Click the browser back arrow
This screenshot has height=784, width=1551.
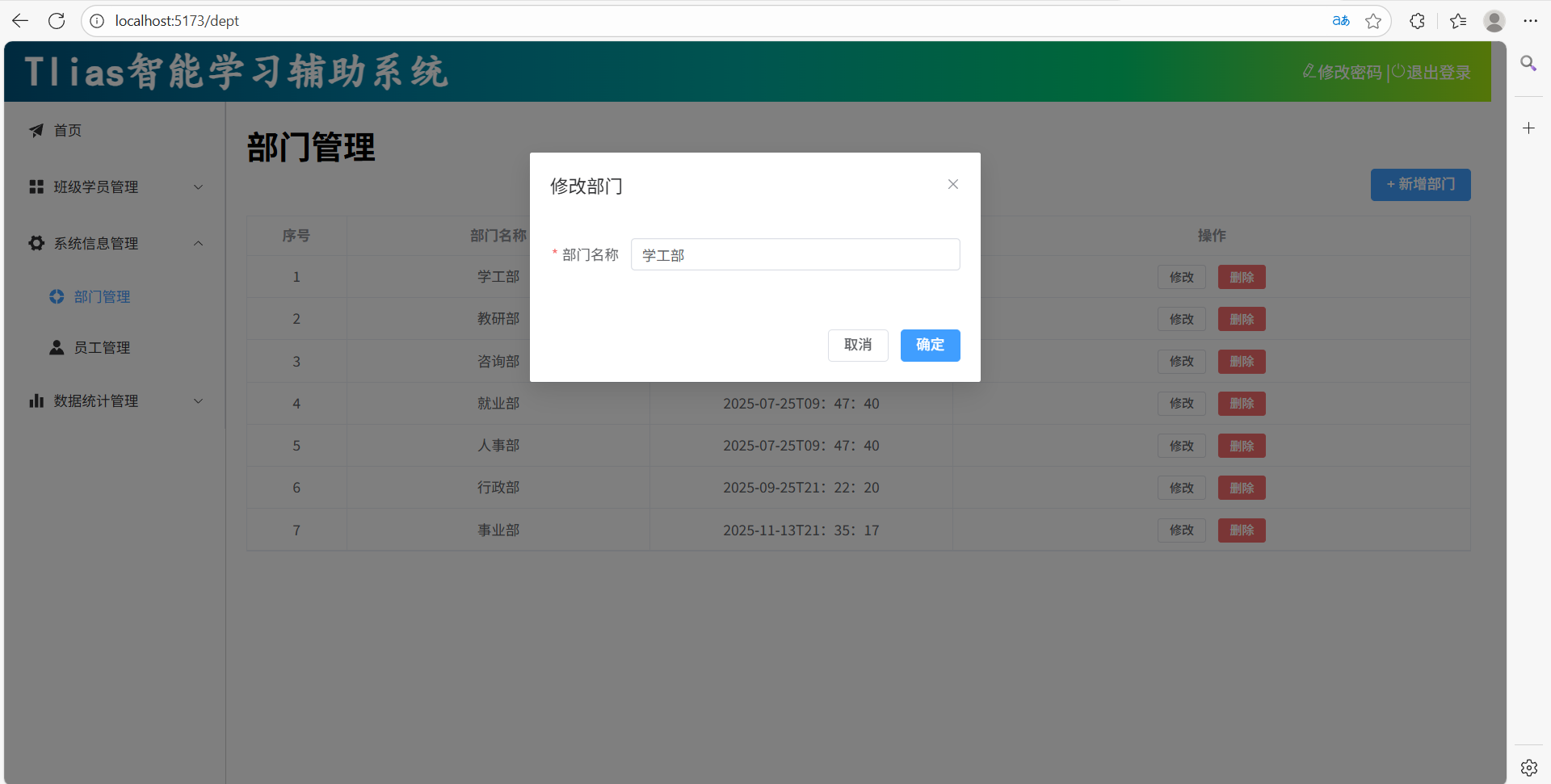click(x=20, y=21)
